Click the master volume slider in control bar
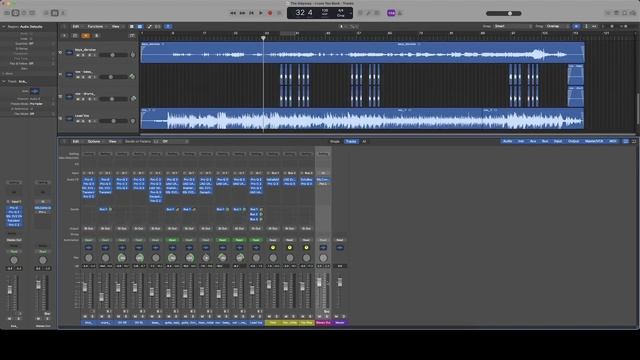This screenshot has height=360, width=640. click(504, 13)
